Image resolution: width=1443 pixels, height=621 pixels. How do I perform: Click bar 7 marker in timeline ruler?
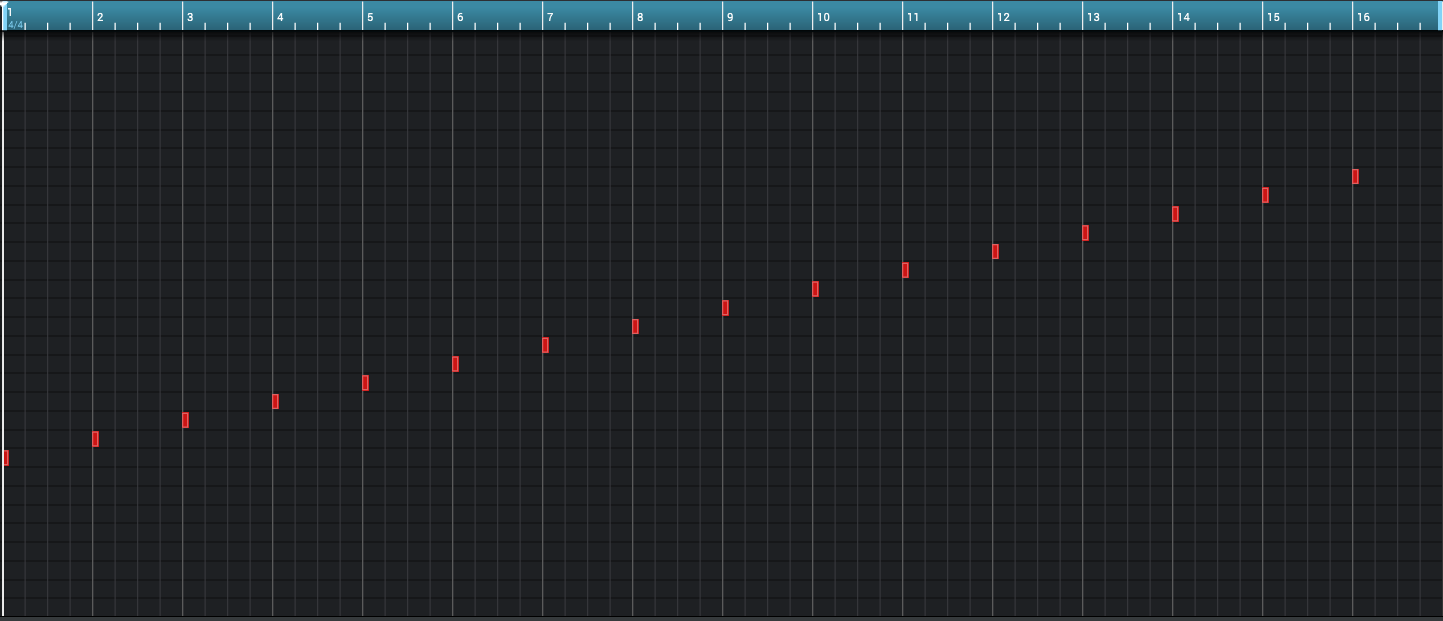(550, 17)
